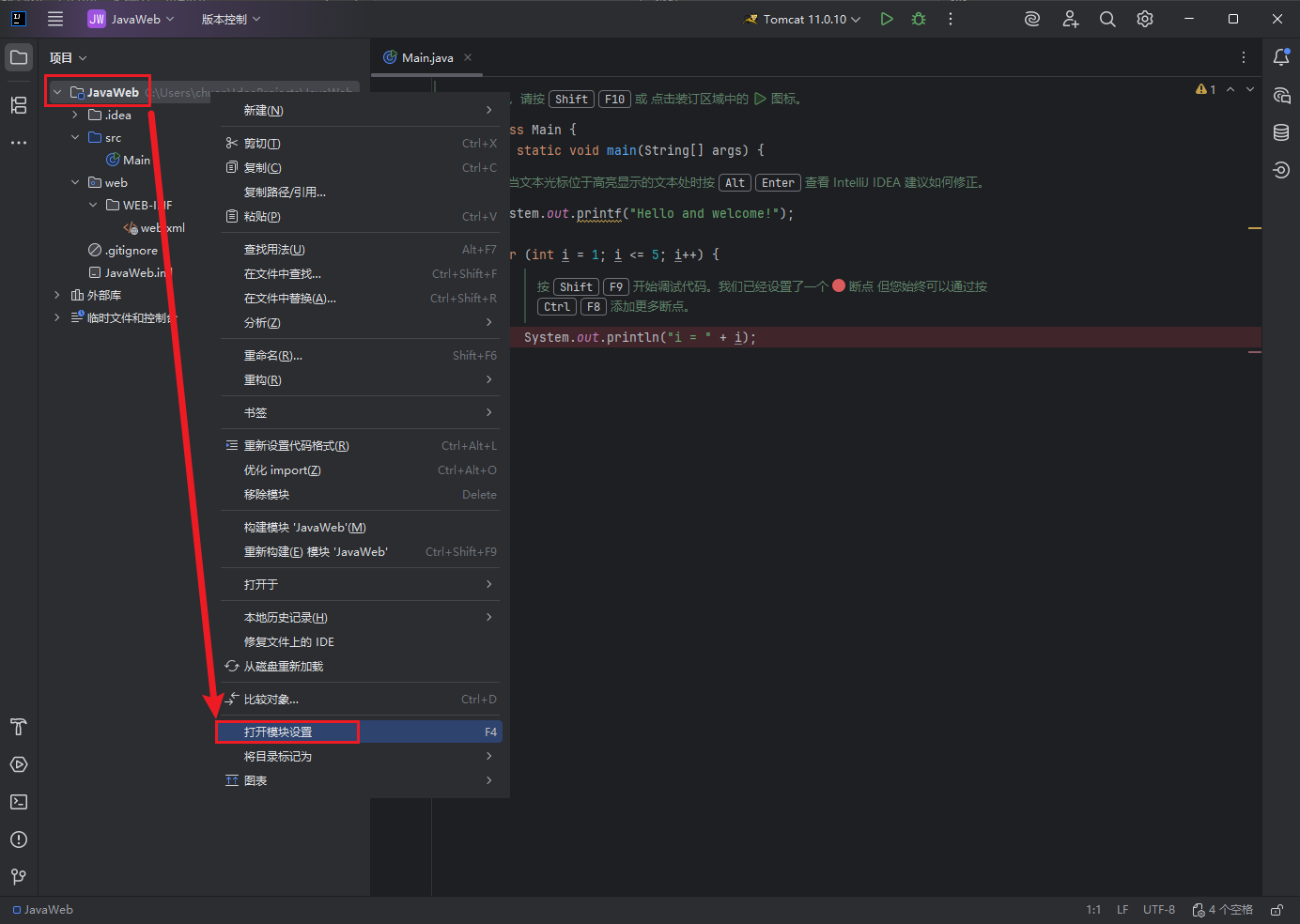
Task: Open the 项目 view dropdown
Action: pos(69,57)
